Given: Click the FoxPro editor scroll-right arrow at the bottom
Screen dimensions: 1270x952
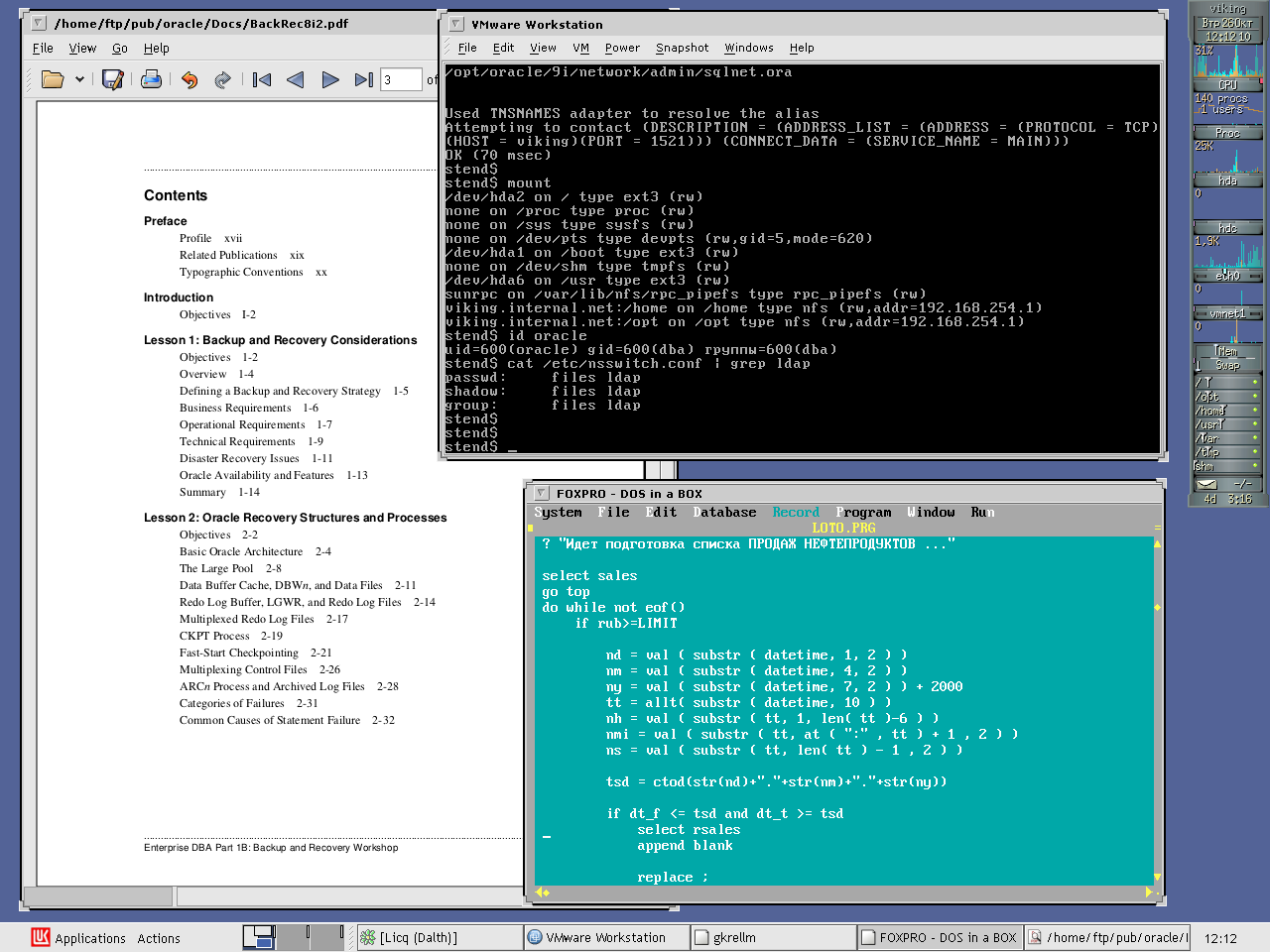Looking at the screenshot, I should coord(1149,892).
